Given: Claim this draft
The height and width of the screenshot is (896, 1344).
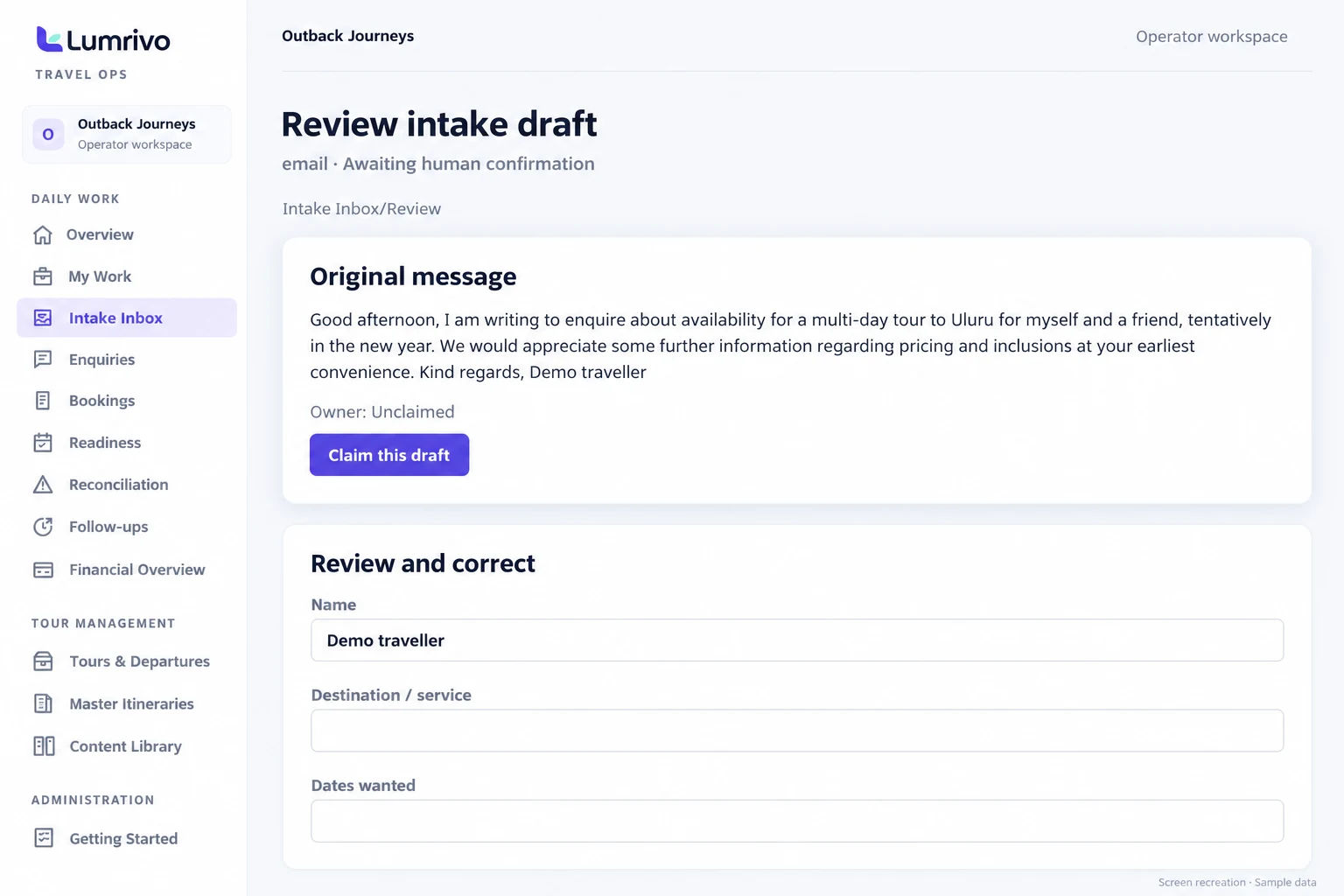Looking at the screenshot, I should pos(389,455).
